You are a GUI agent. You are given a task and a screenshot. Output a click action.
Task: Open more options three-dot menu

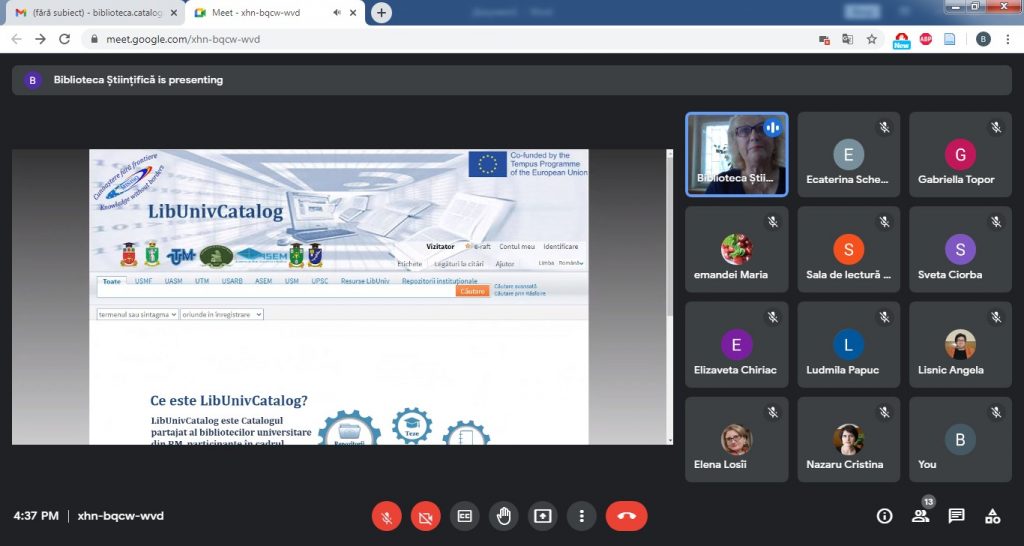tap(581, 516)
